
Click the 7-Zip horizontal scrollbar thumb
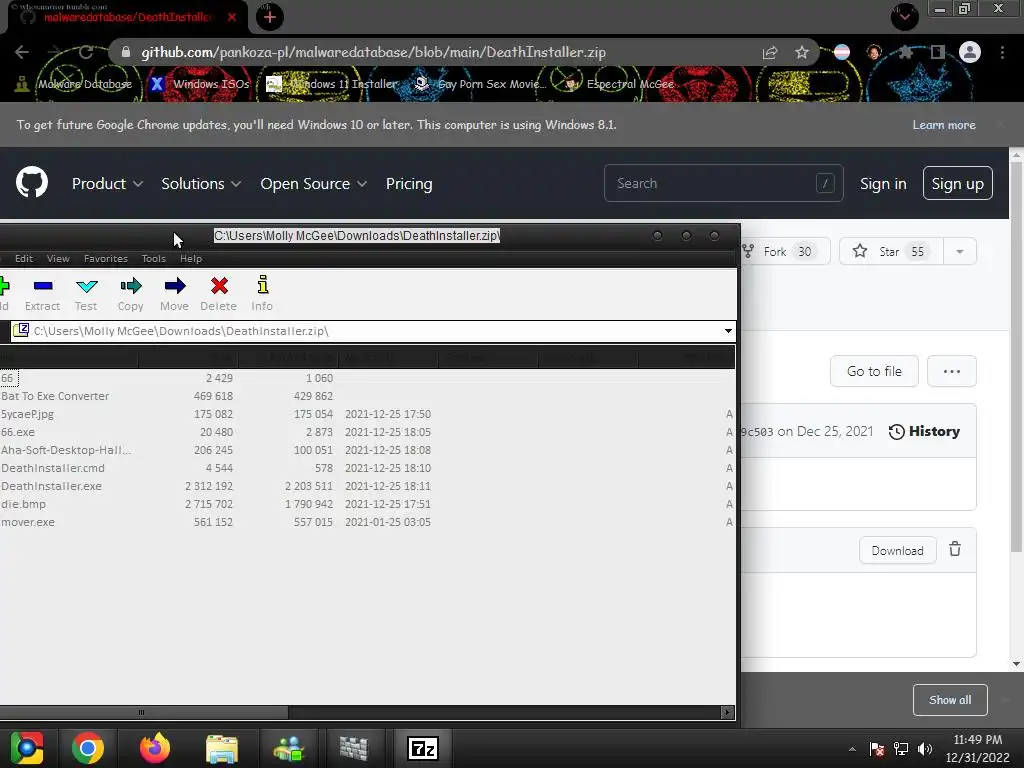(x=143, y=712)
